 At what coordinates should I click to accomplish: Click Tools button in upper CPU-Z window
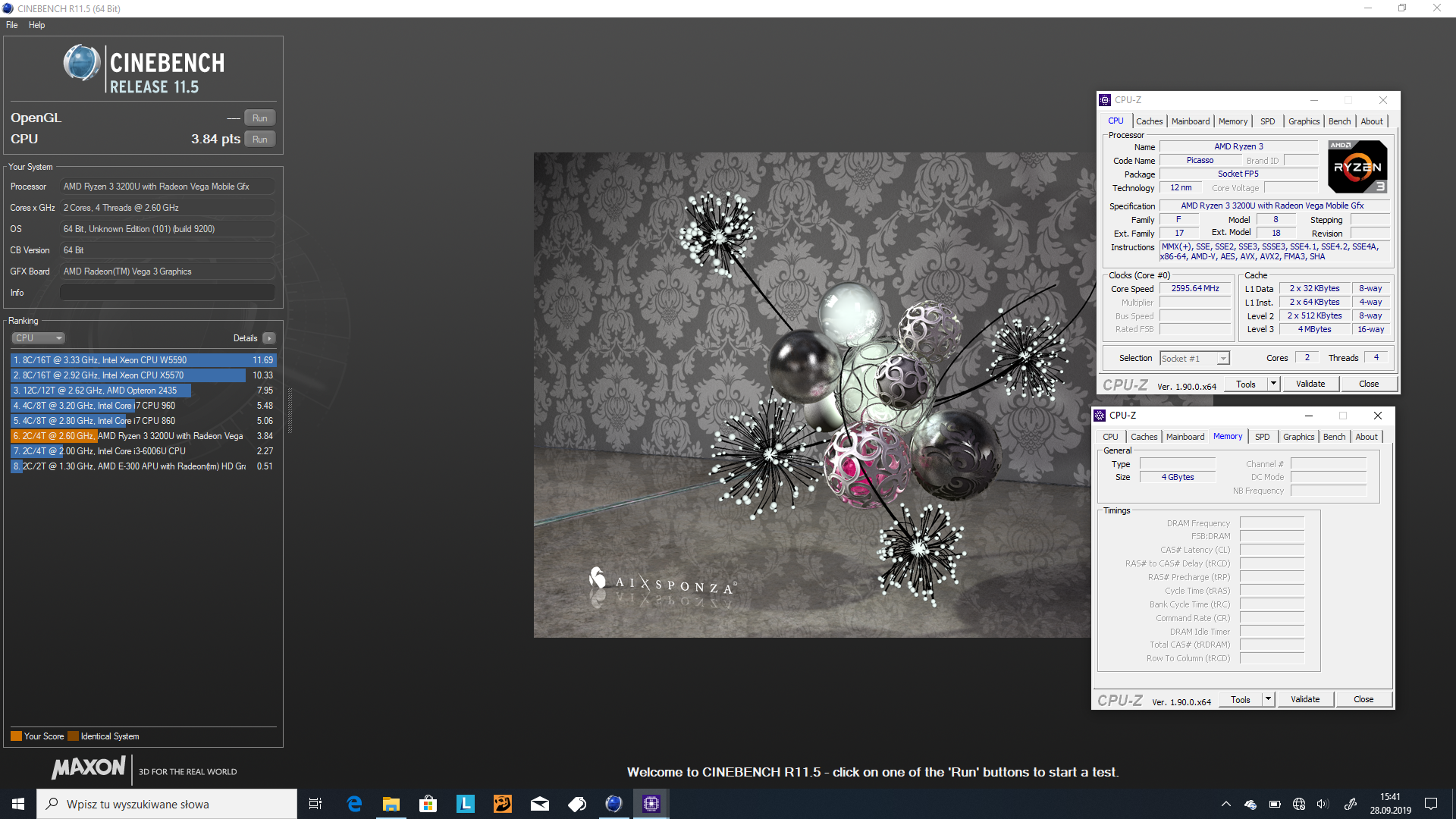point(1245,384)
